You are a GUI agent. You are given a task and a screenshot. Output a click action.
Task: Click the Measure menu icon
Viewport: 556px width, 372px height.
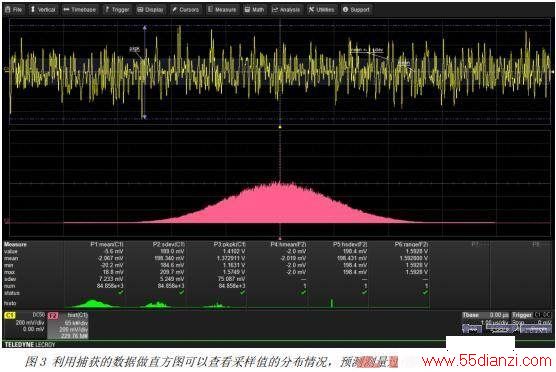pyautogui.click(x=210, y=9)
